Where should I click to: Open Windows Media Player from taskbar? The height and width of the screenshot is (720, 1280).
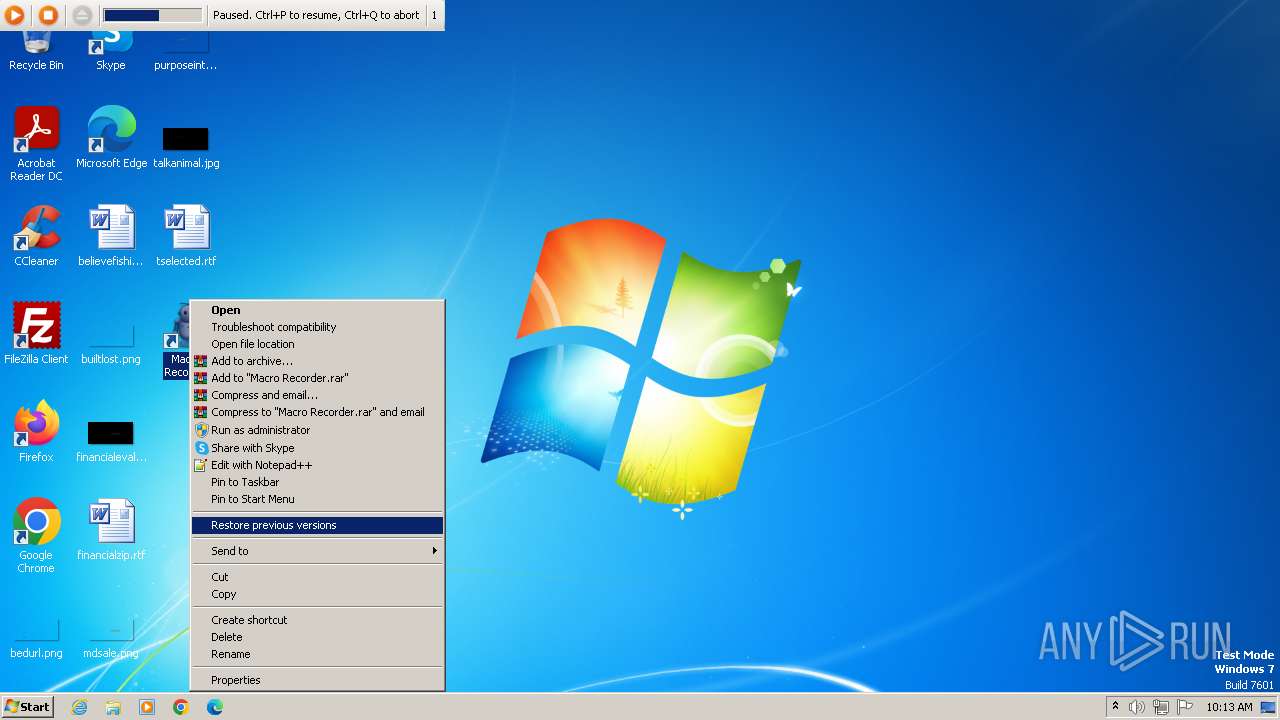147,707
